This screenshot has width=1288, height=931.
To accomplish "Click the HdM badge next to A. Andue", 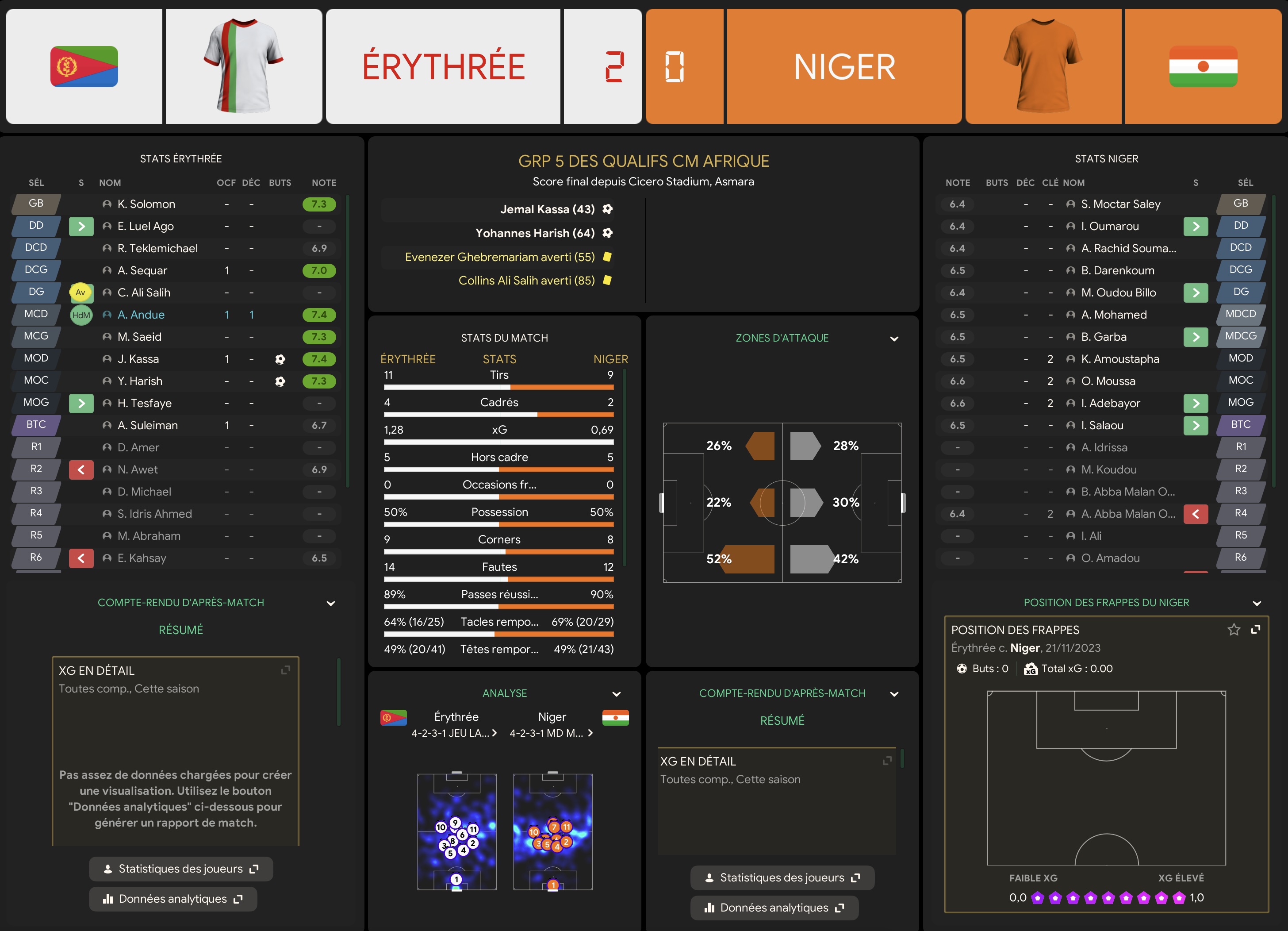I will pos(81,315).
